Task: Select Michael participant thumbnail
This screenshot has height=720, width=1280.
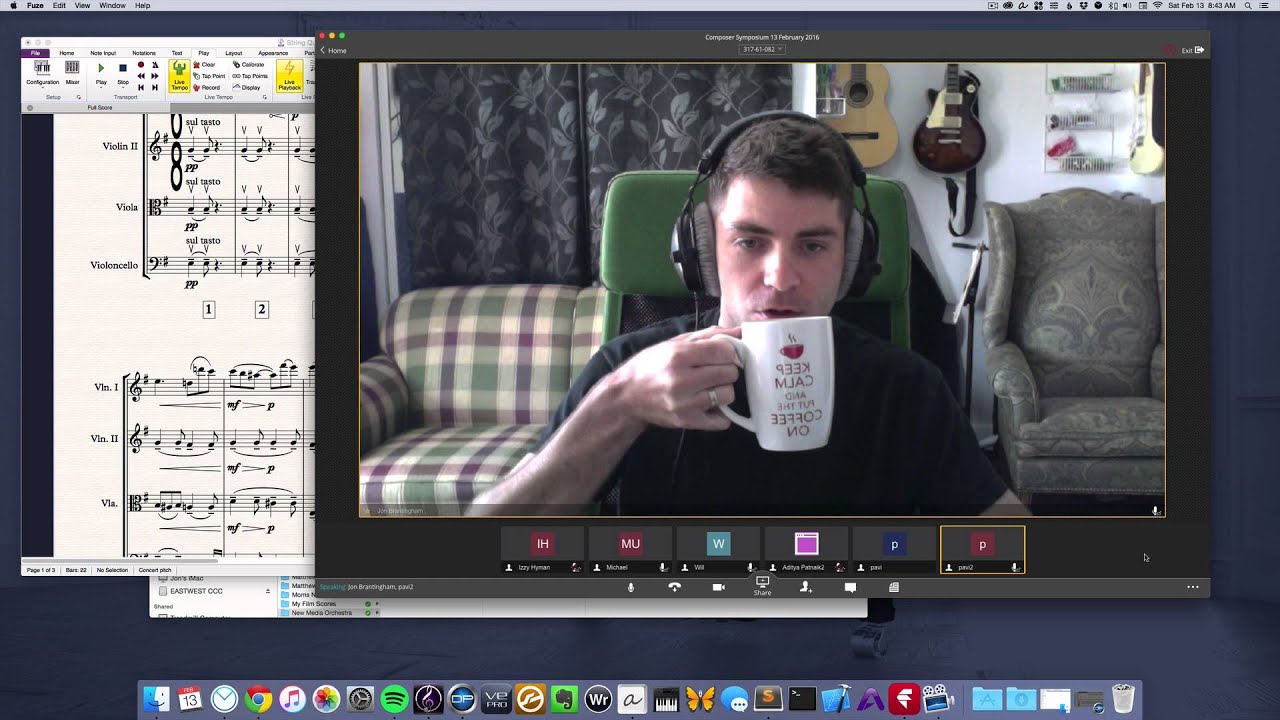Action: tap(630, 550)
